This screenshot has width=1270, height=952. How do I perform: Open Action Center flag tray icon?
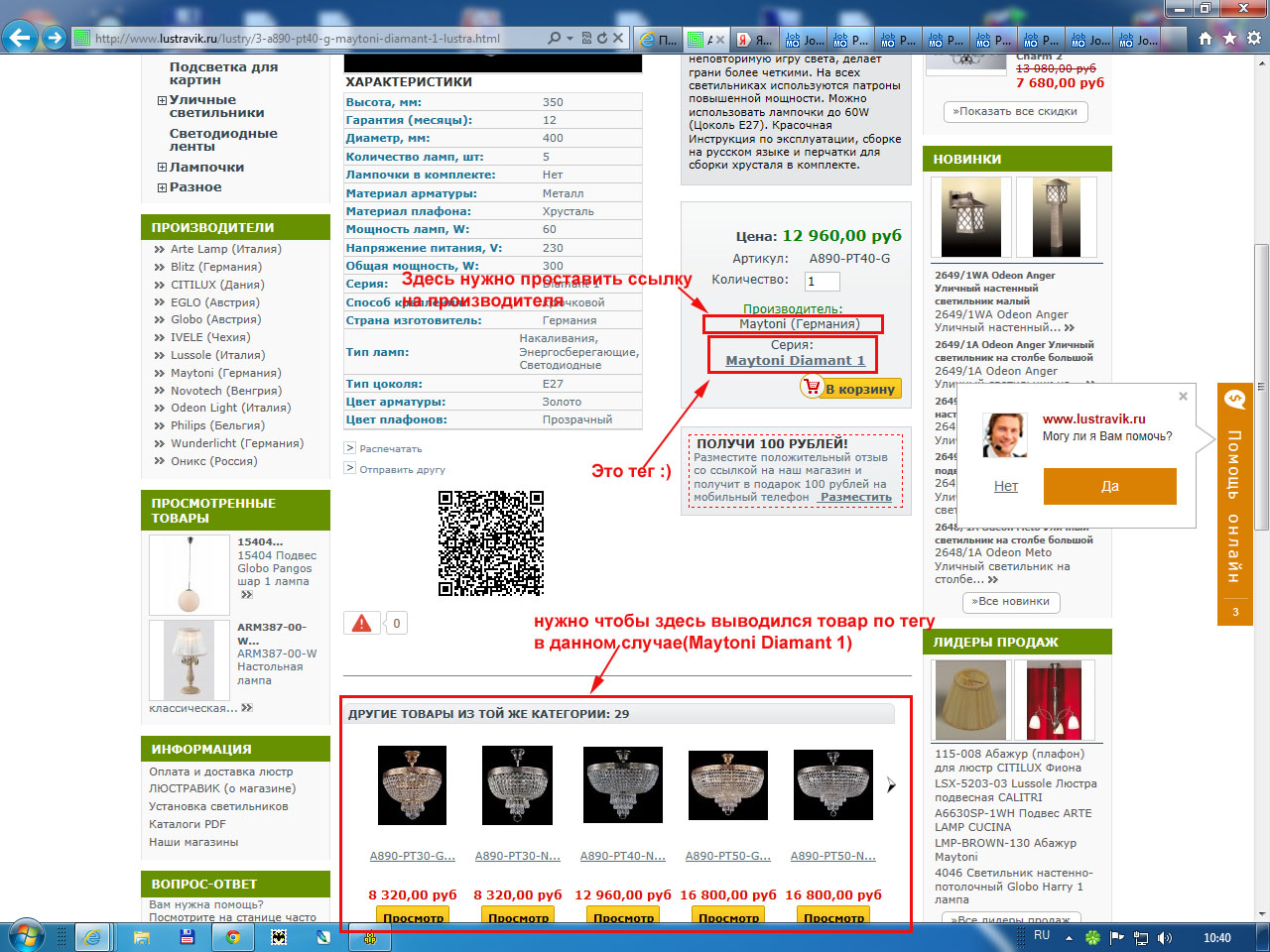click(1117, 938)
